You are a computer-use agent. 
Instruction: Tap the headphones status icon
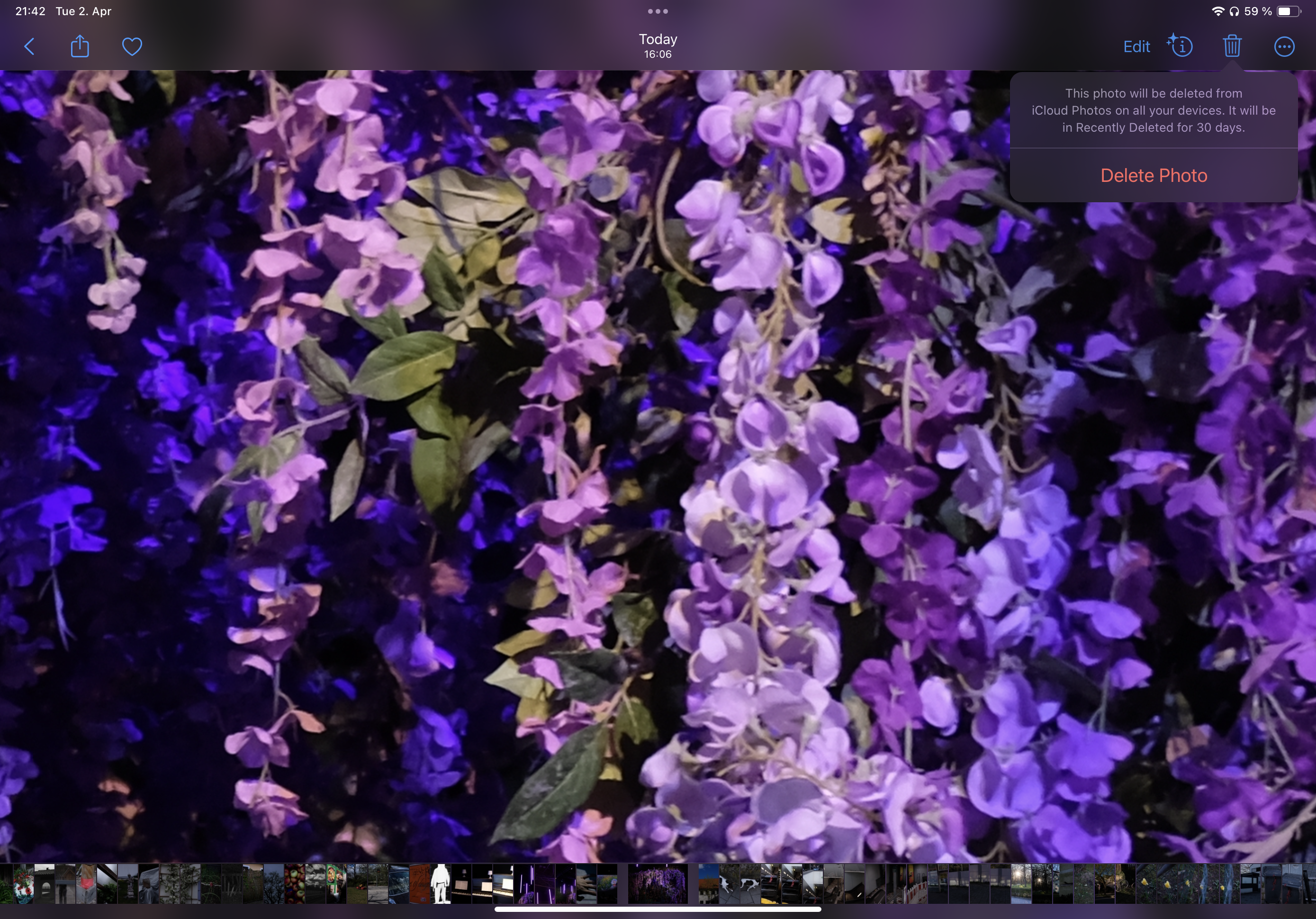pyautogui.click(x=1235, y=11)
